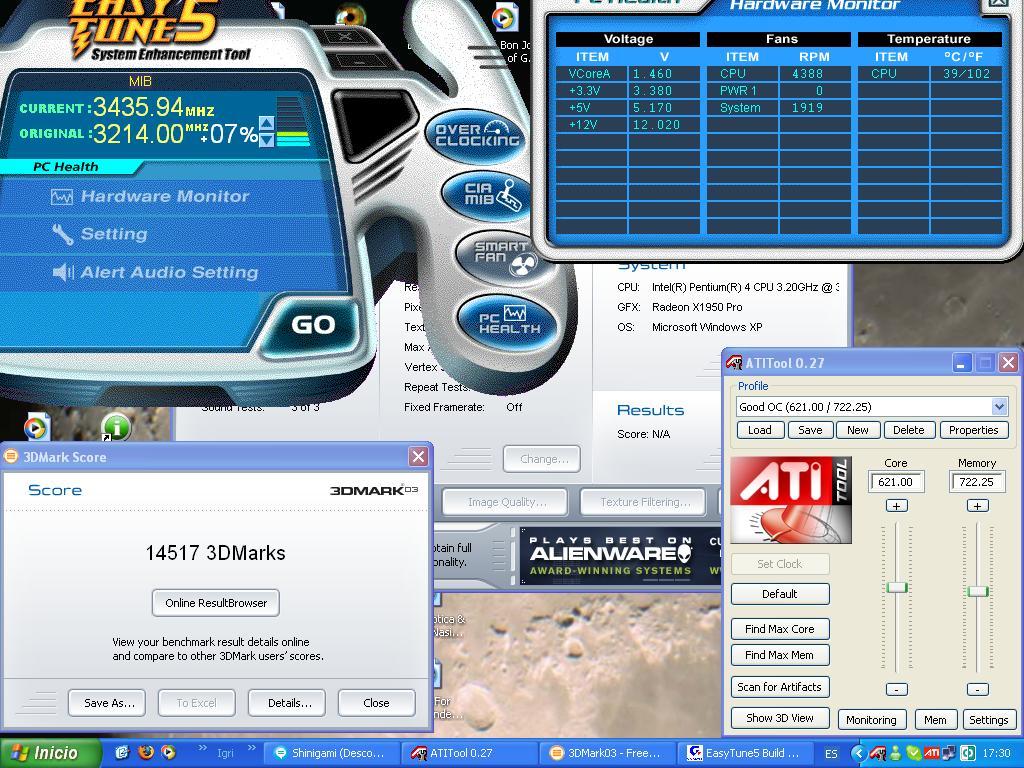Switch to Shinigami messenger taskbar window
Image resolution: width=1024 pixels, height=768 pixels.
tap(330, 753)
